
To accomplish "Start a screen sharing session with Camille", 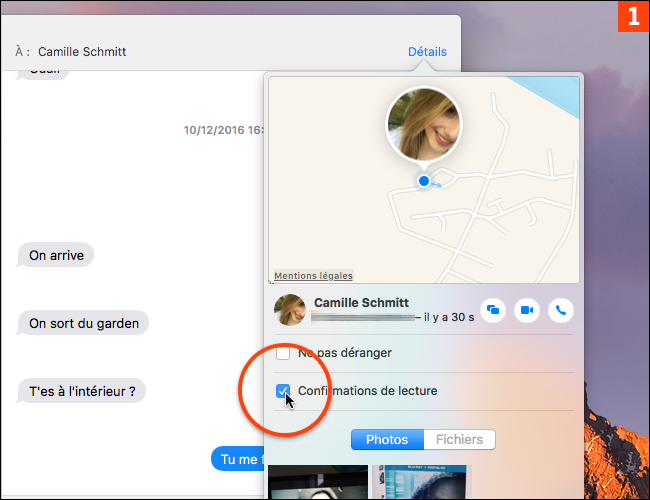I will [x=494, y=310].
